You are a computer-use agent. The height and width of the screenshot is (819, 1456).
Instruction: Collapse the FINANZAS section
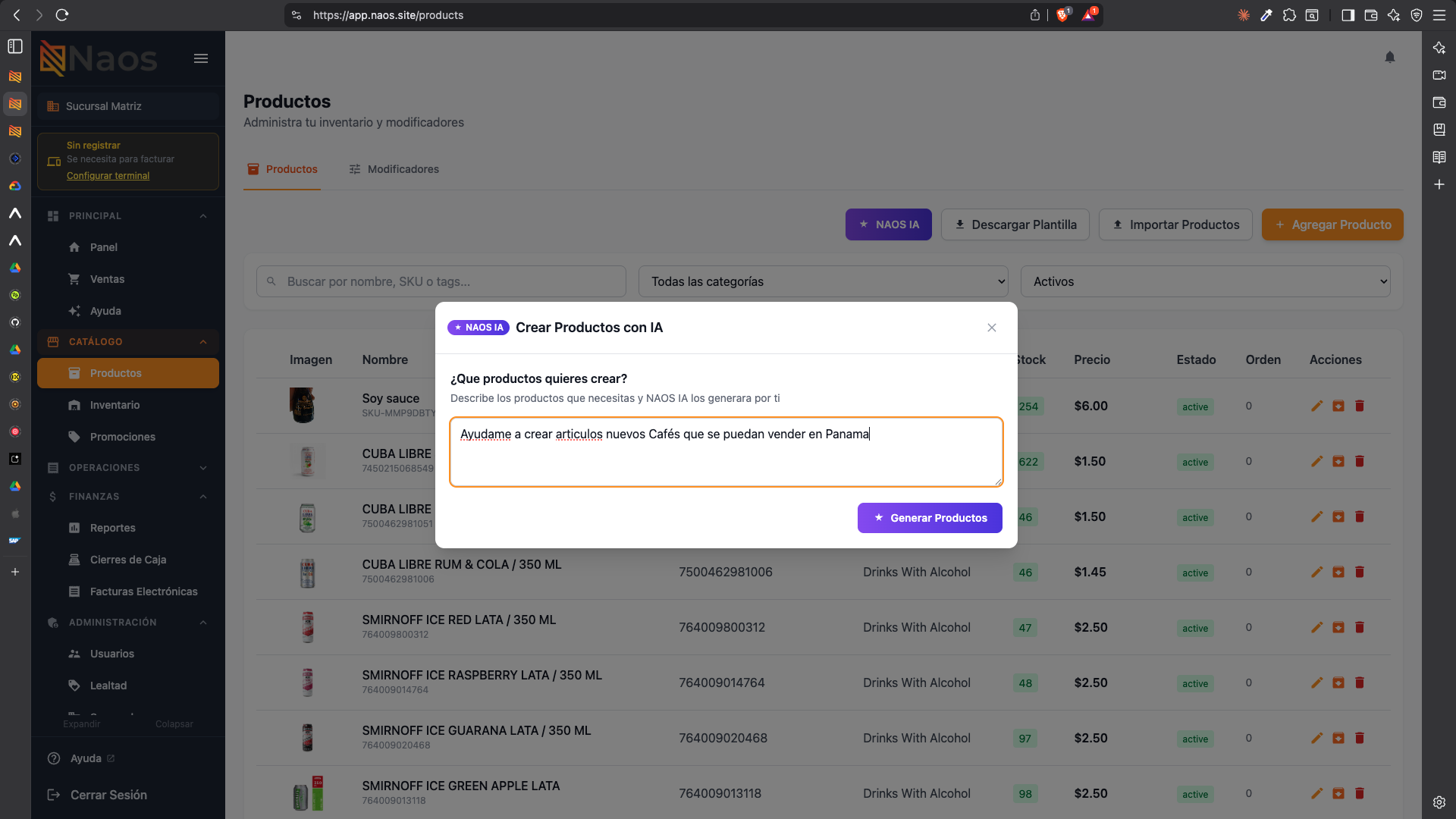(x=128, y=497)
